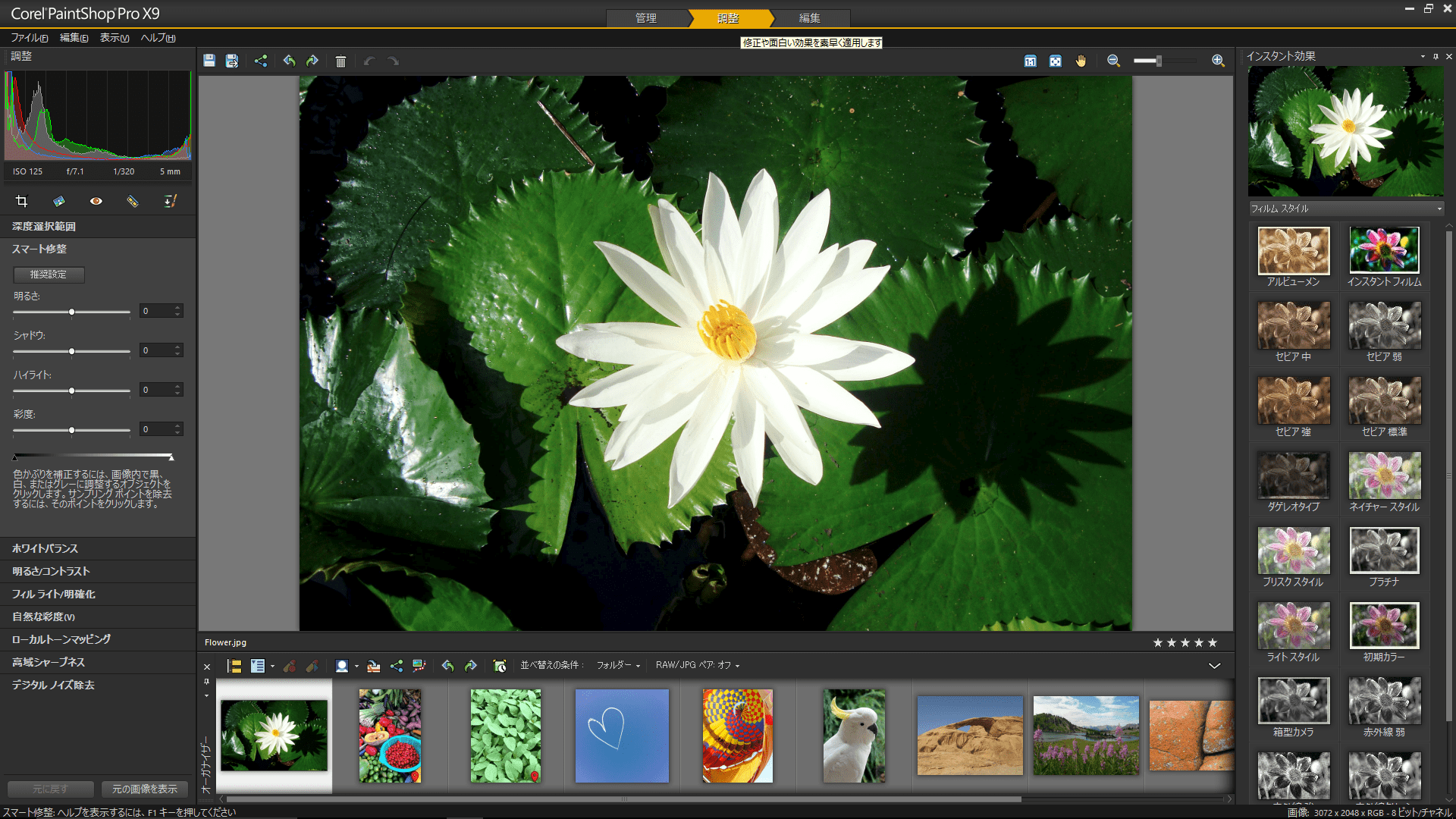1456x819 pixels.
Task: Open the people/face view dropdown arrow
Action: pos(356,667)
